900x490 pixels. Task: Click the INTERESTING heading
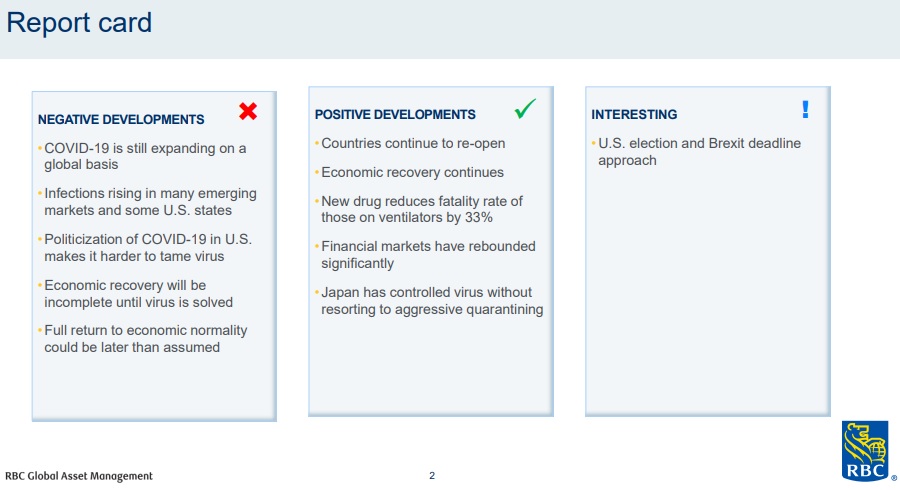634,115
